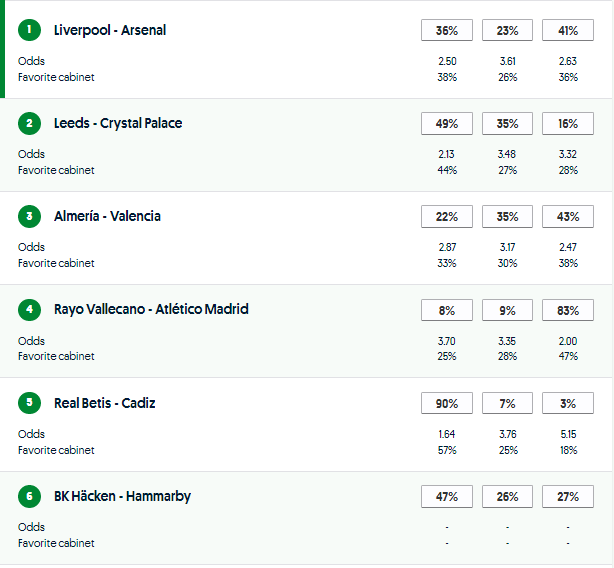Click the green number 6 match badge

click(30, 496)
